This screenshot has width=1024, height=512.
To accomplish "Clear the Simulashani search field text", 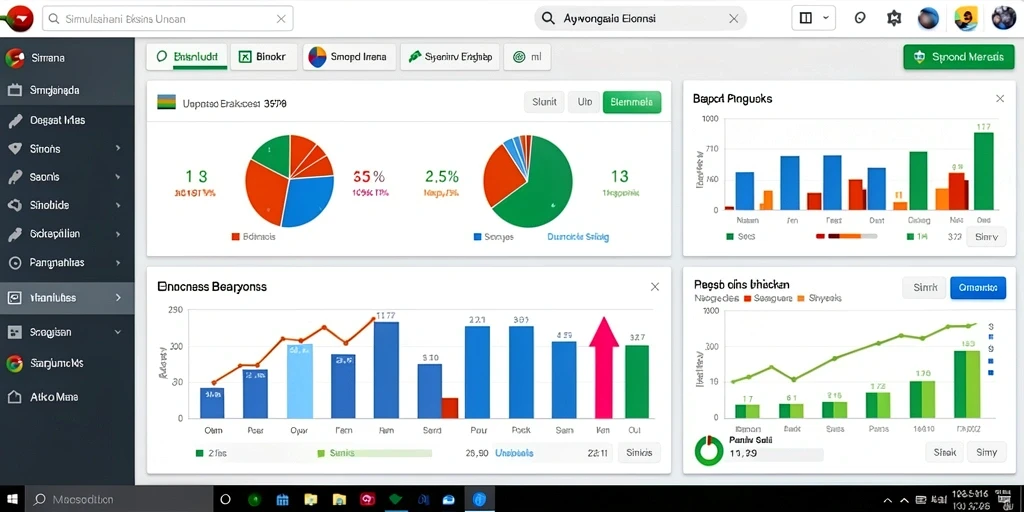I will click(x=281, y=19).
